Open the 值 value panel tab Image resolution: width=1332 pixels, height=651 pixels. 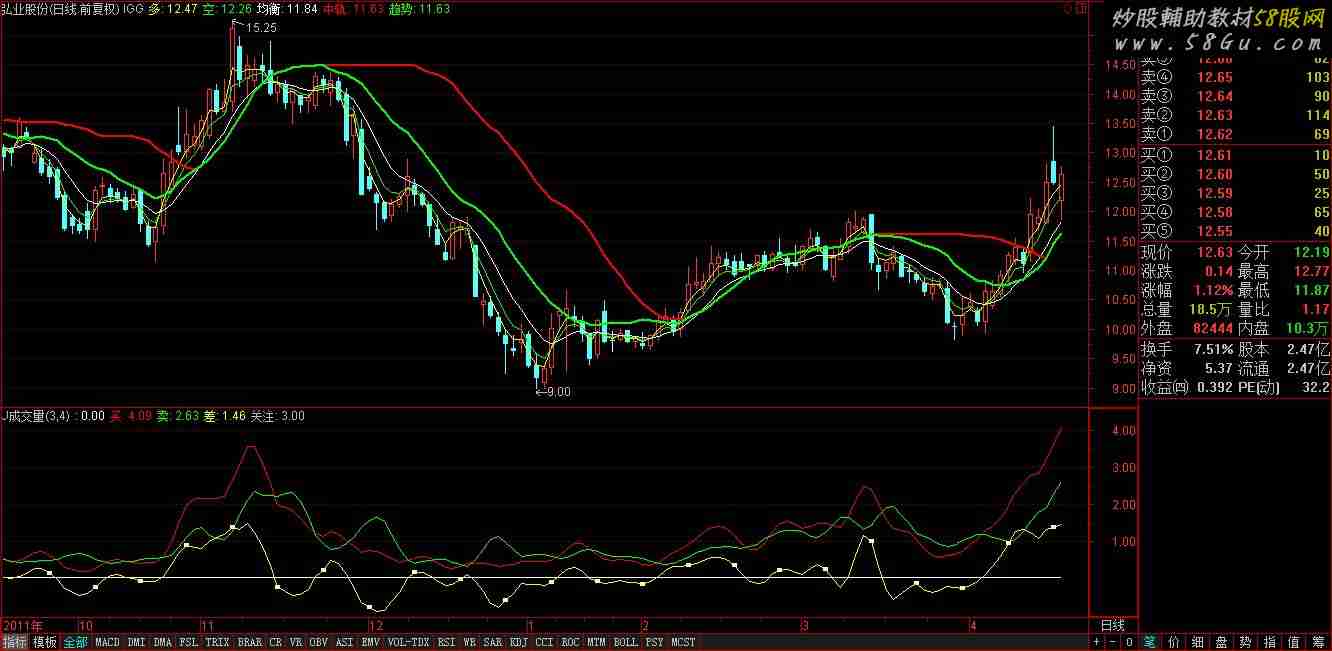tap(1294, 642)
